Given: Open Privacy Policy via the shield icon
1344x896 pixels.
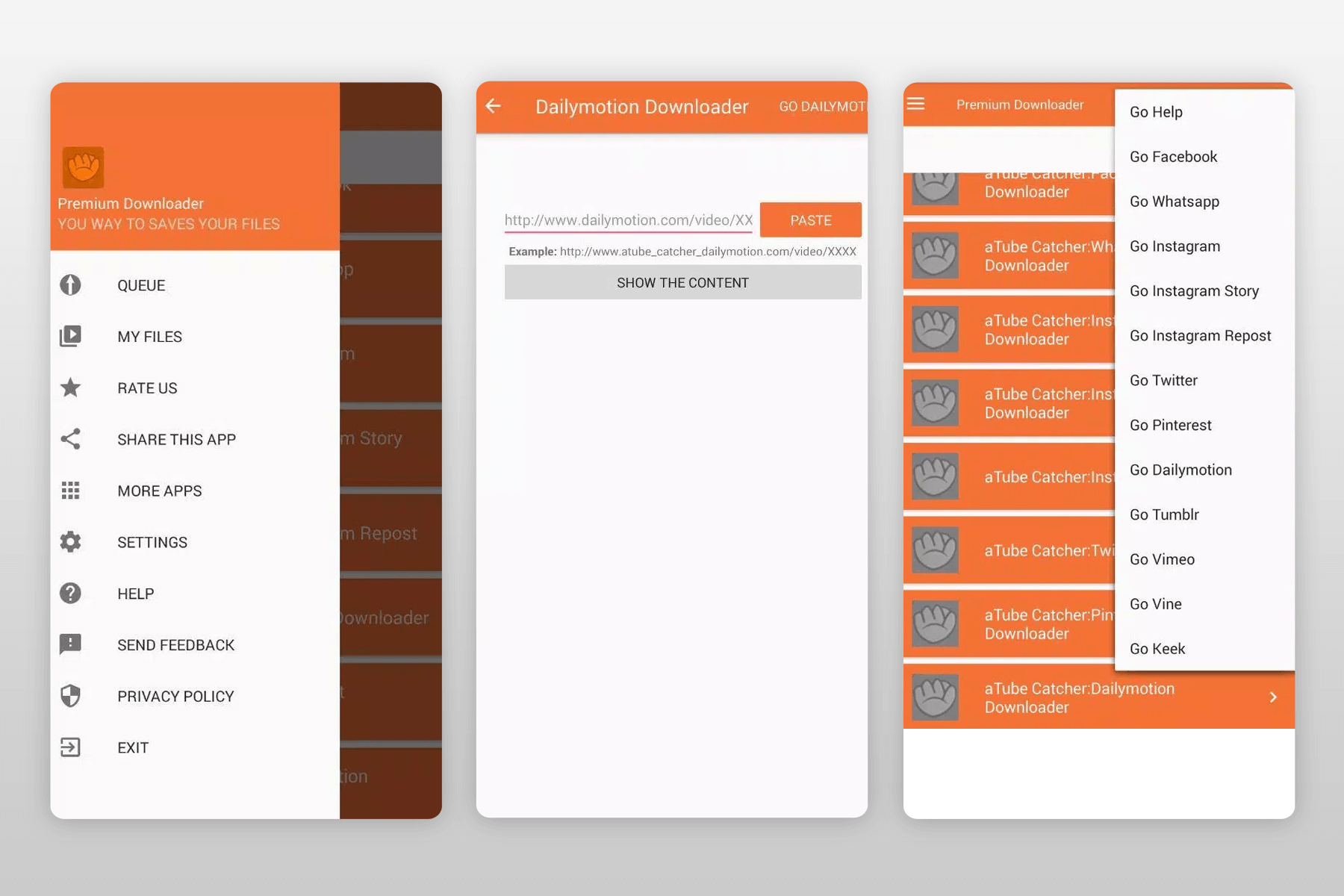Looking at the screenshot, I should coord(70,696).
